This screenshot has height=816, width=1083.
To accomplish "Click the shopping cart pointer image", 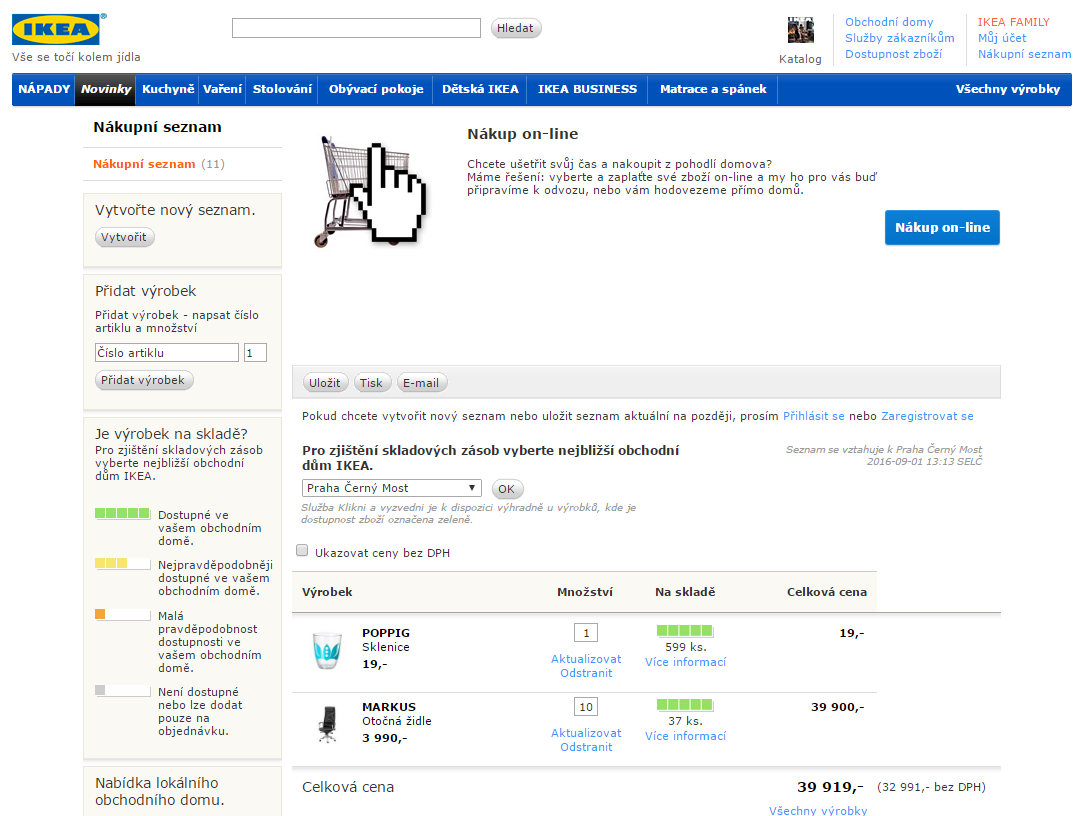I will (371, 191).
